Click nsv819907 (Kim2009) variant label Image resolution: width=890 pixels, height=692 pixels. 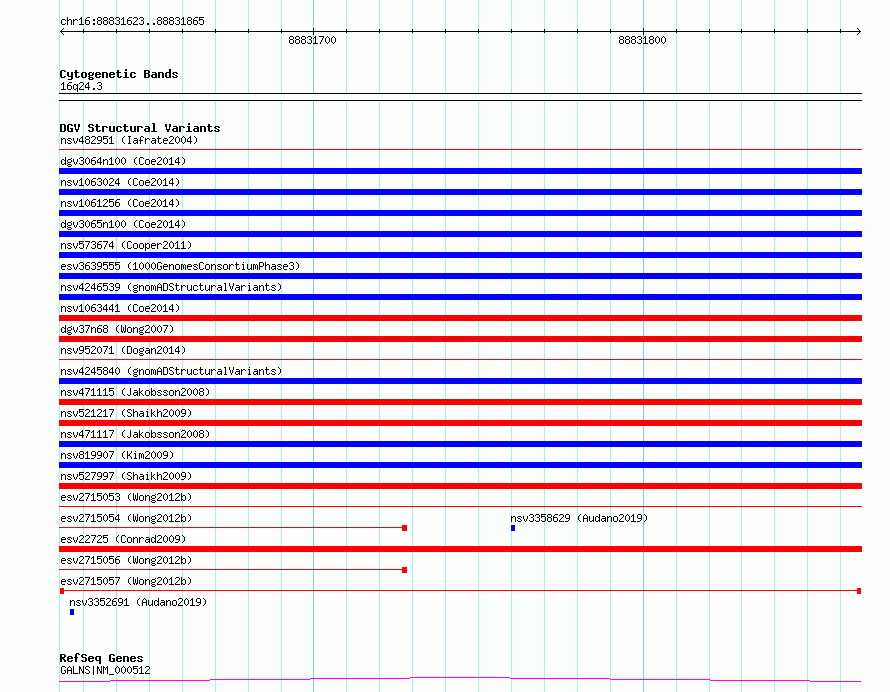point(117,455)
